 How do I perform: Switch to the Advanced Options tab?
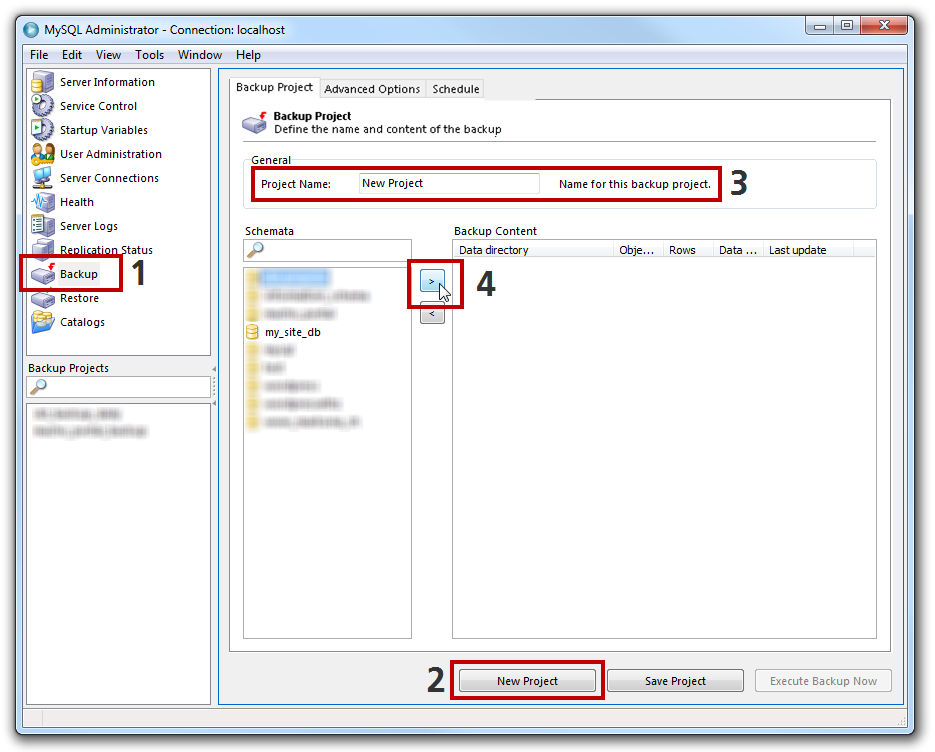(x=372, y=89)
